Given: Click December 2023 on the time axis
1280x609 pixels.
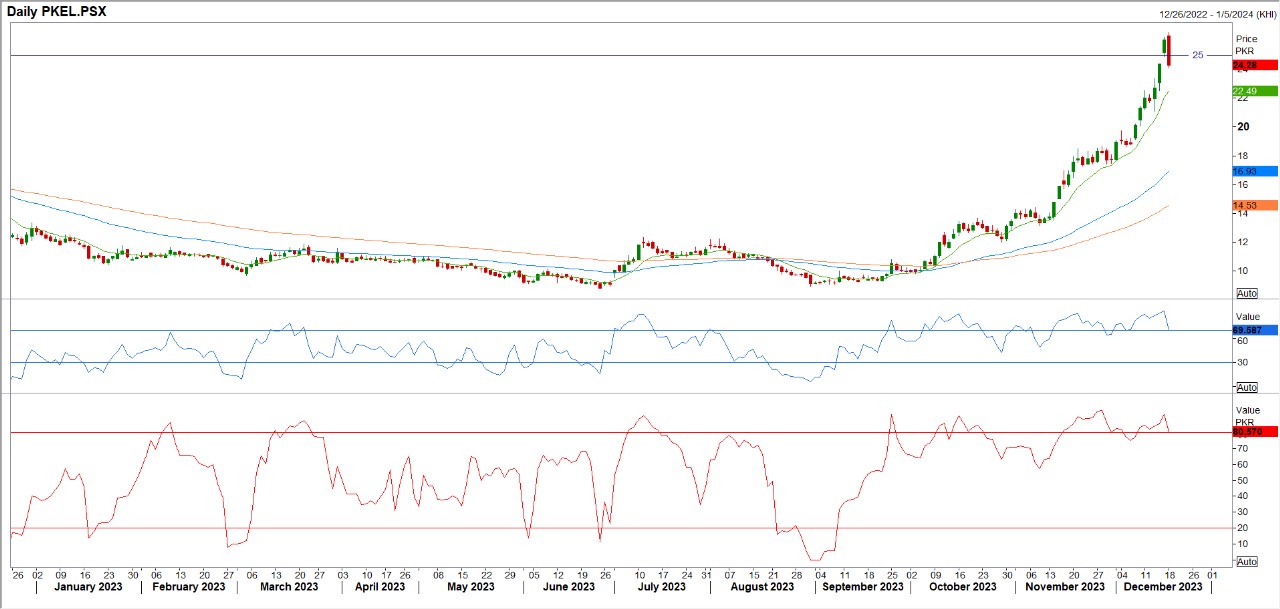Looking at the screenshot, I should point(1160,587).
